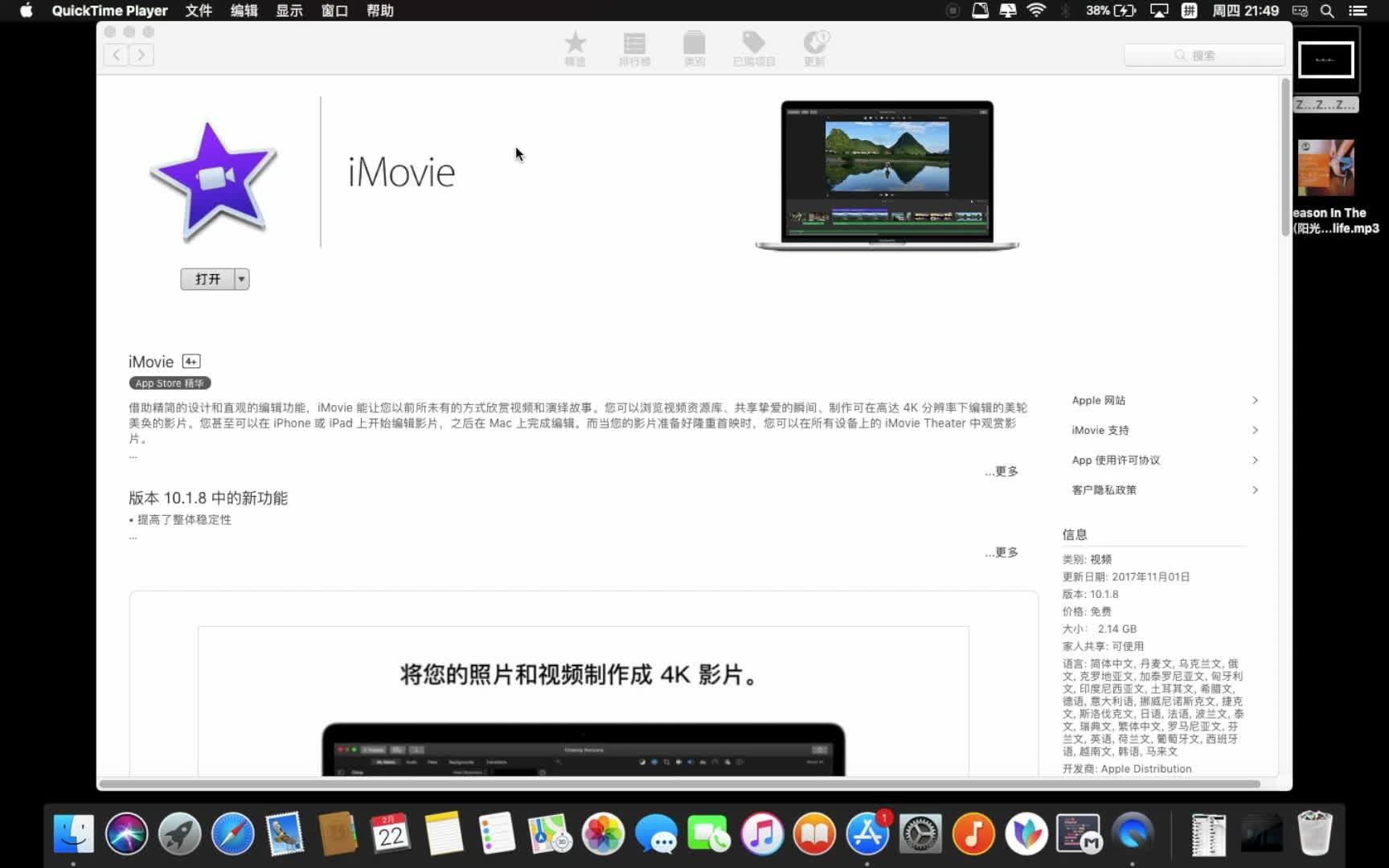Open the 帮助 menu
Viewport: 1389px width, 868px height.
[x=379, y=10]
